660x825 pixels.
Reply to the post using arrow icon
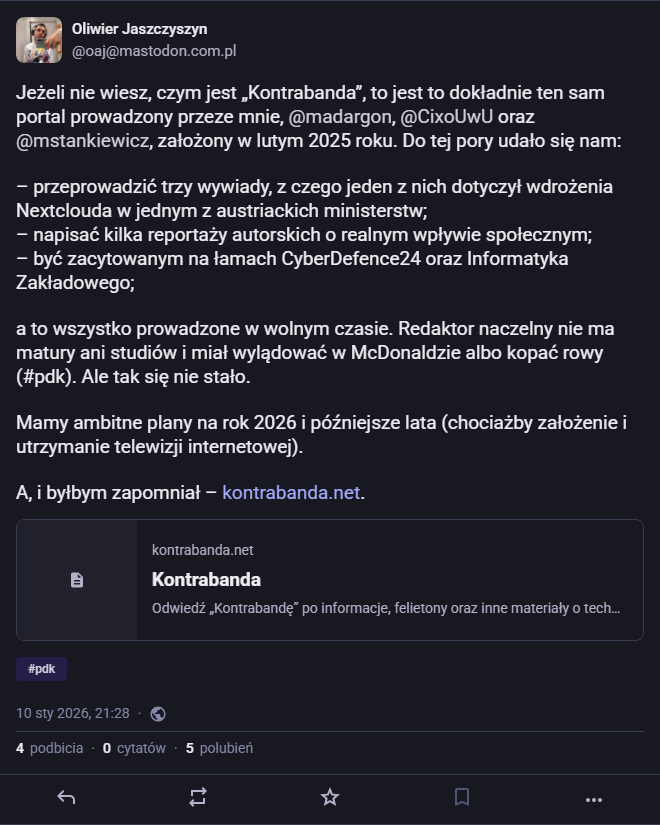tap(66, 798)
